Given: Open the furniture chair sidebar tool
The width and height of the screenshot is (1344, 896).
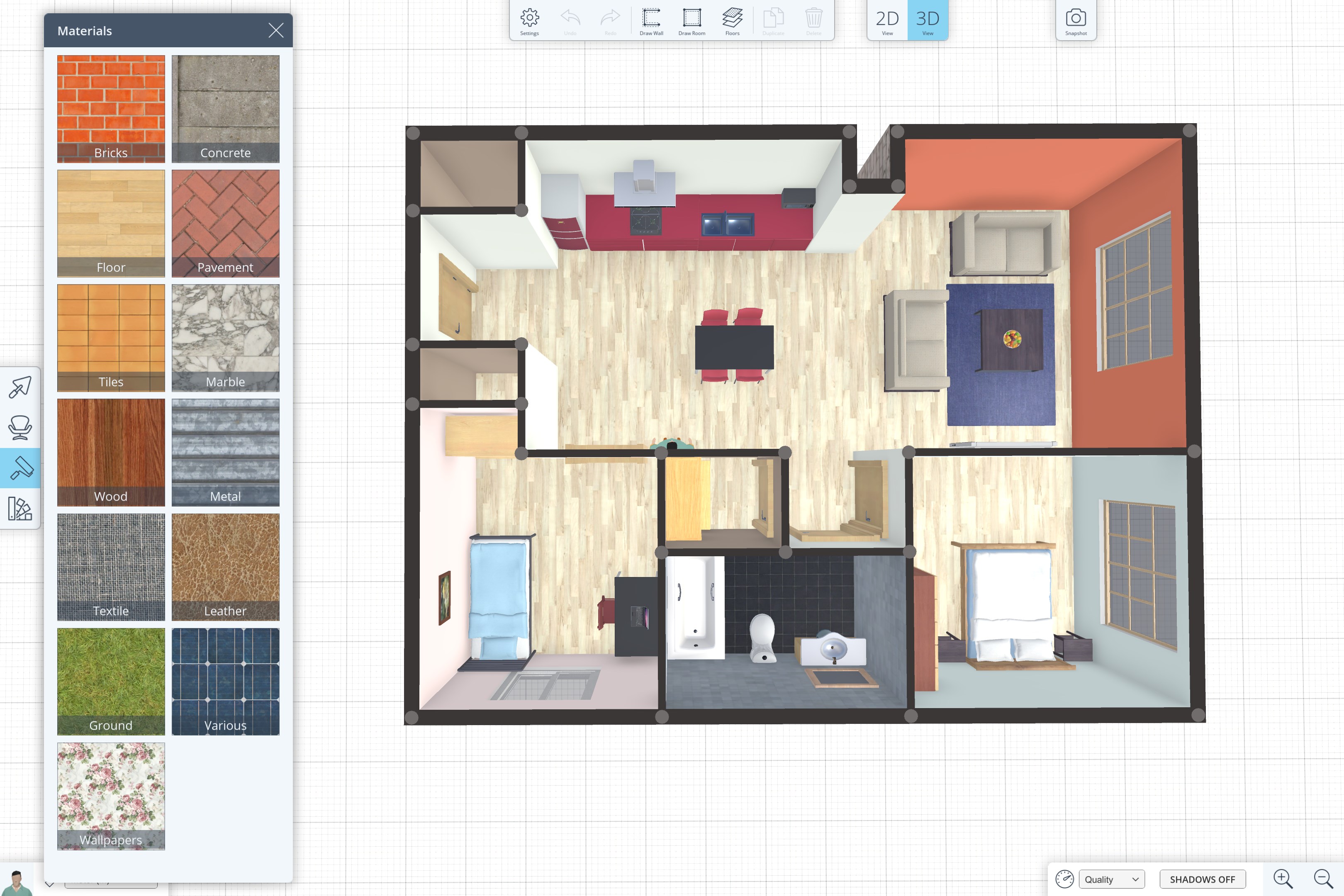Looking at the screenshot, I should coord(20,427).
